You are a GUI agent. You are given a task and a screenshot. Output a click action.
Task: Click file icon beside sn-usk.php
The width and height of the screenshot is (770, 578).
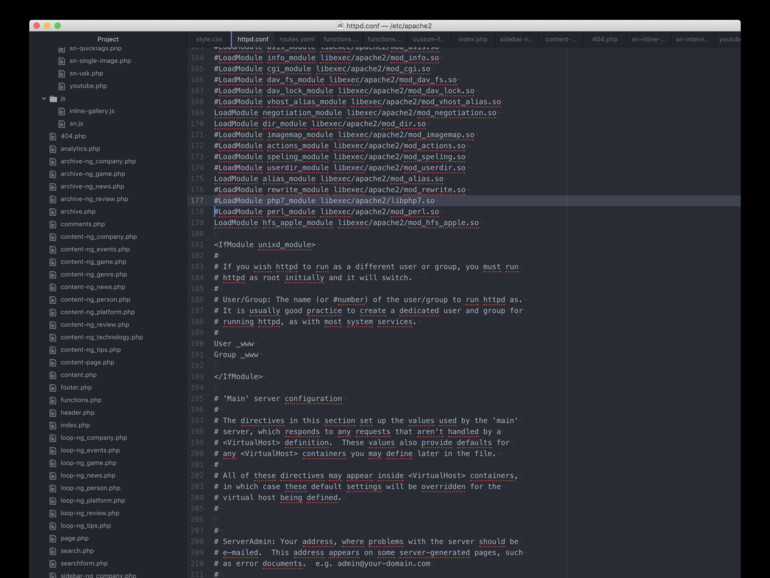[x=61, y=74]
